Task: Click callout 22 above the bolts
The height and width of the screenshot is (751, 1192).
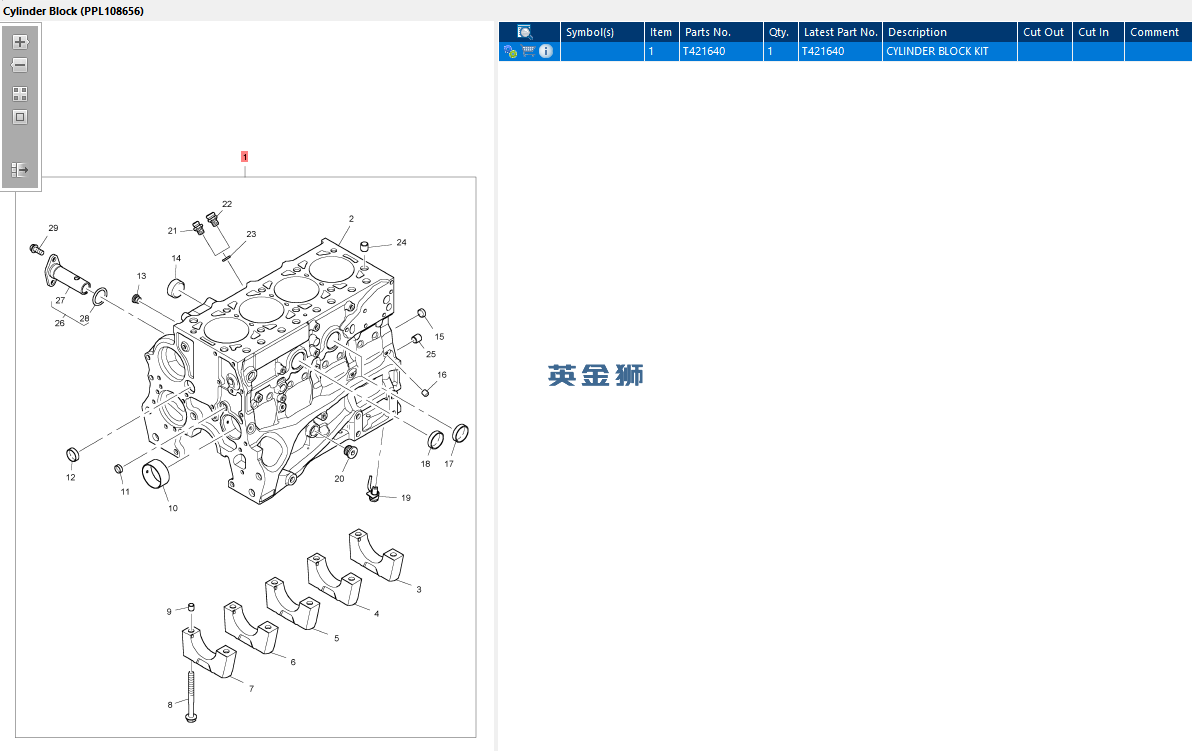Action: point(227,204)
